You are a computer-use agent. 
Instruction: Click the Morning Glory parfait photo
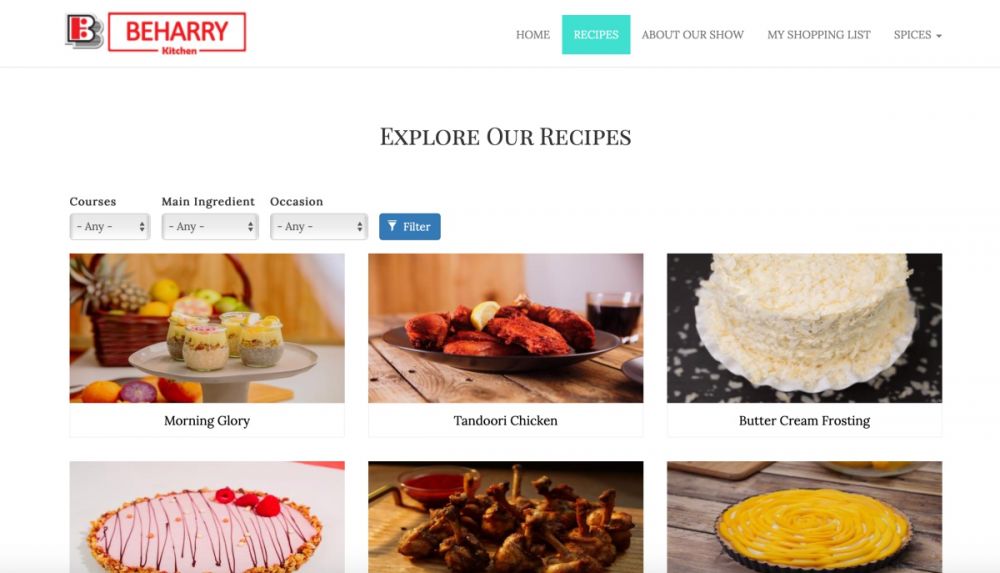207,328
